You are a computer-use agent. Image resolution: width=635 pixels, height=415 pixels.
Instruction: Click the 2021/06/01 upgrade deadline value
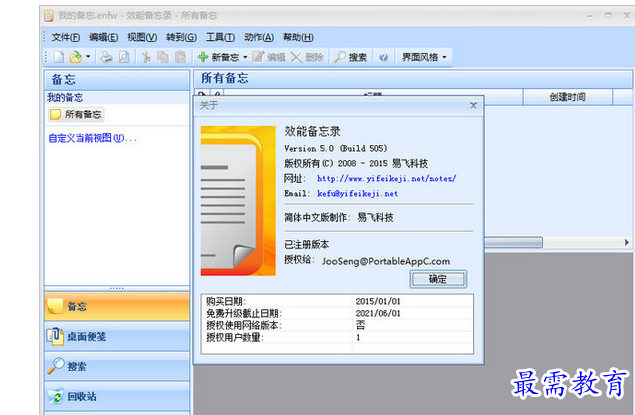[x=377, y=313]
